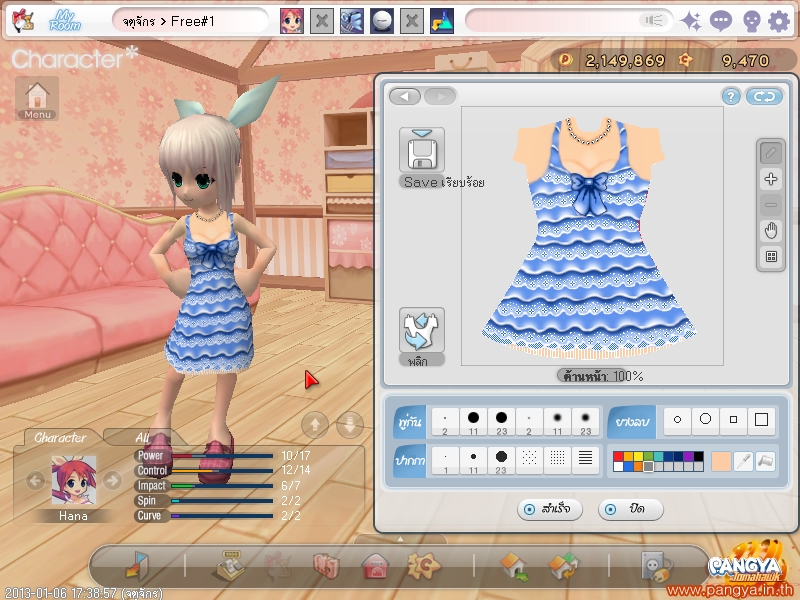800x600 pixels.
Task: Click the round up arrow button under character
Action: [315, 424]
